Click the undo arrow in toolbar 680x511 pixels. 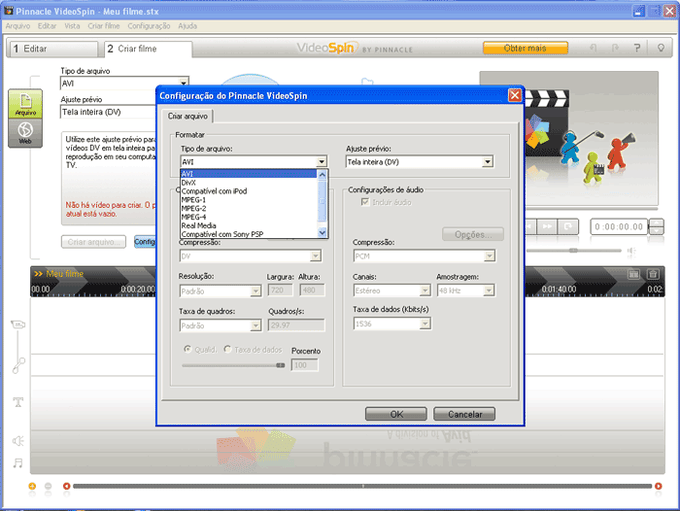point(594,48)
